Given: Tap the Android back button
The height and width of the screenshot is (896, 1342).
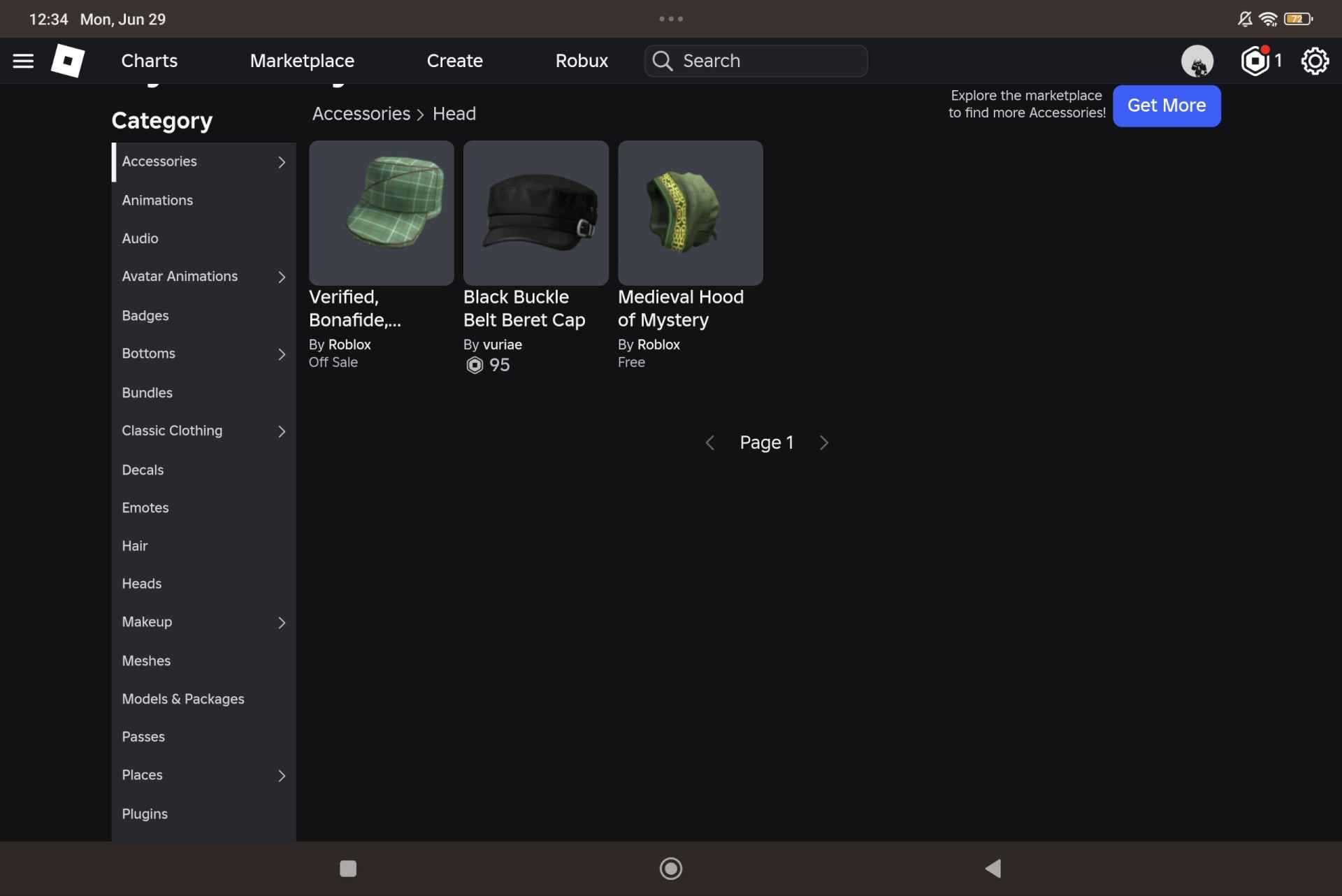Looking at the screenshot, I should click(x=993, y=868).
